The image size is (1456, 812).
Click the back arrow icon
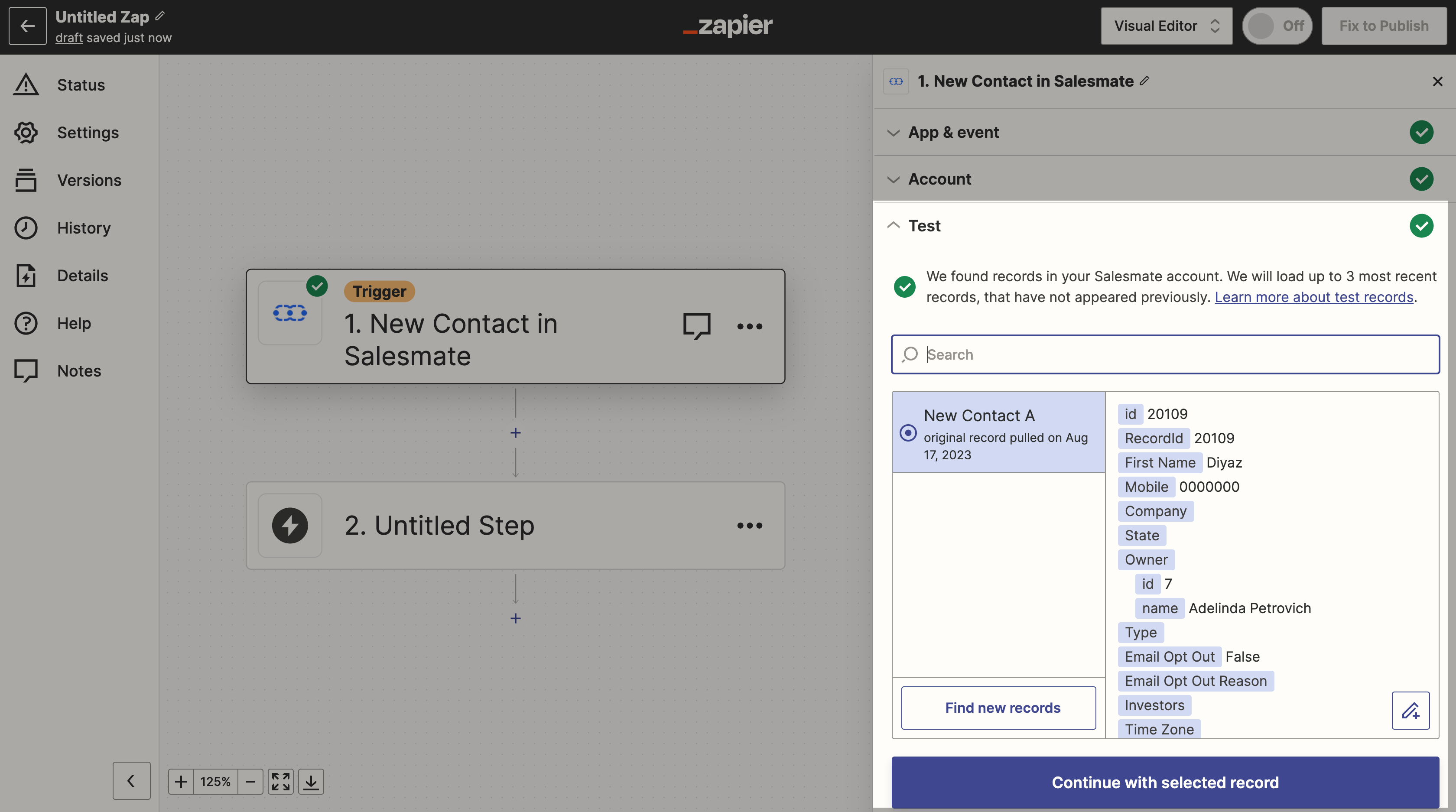(x=27, y=26)
